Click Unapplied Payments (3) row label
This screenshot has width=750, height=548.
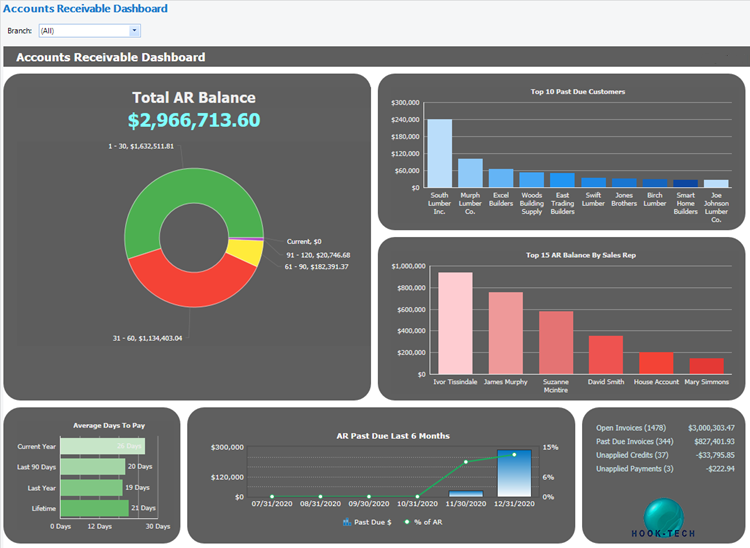tap(635, 469)
